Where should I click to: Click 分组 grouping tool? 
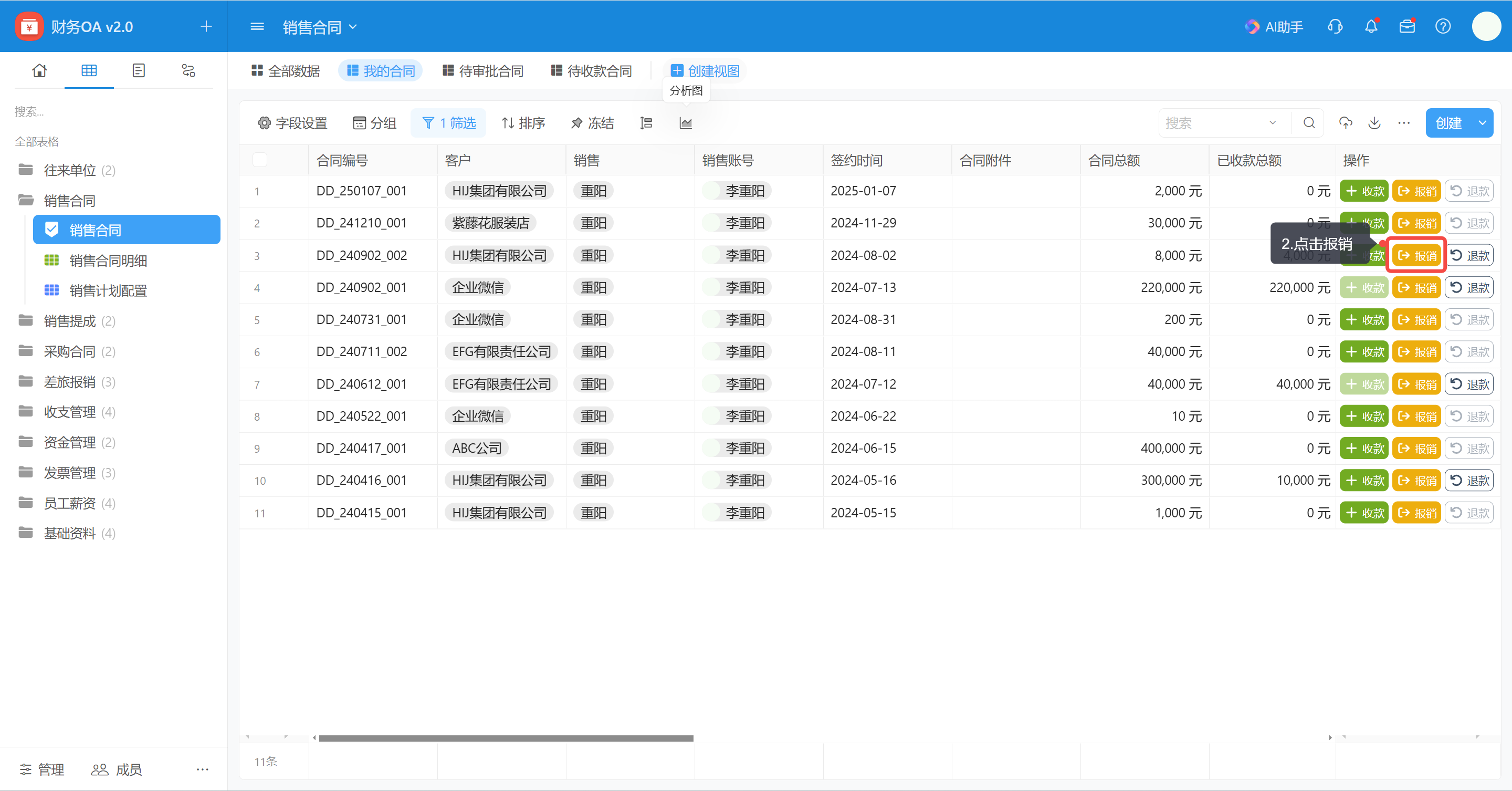click(374, 123)
